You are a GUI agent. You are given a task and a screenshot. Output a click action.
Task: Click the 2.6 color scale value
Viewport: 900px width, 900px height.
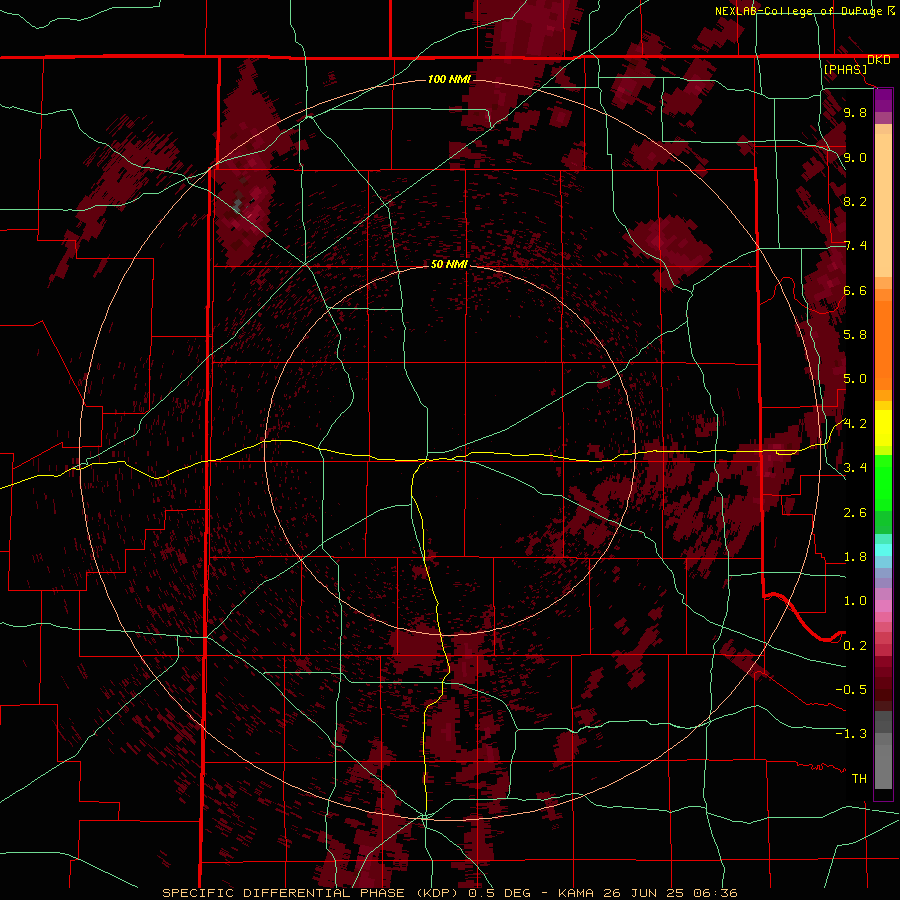click(x=855, y=512)
